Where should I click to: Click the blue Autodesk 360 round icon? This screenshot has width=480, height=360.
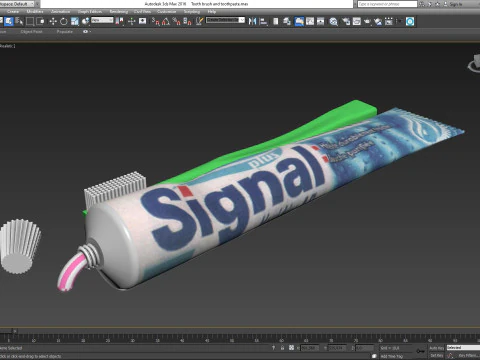(x=410, y=22)
